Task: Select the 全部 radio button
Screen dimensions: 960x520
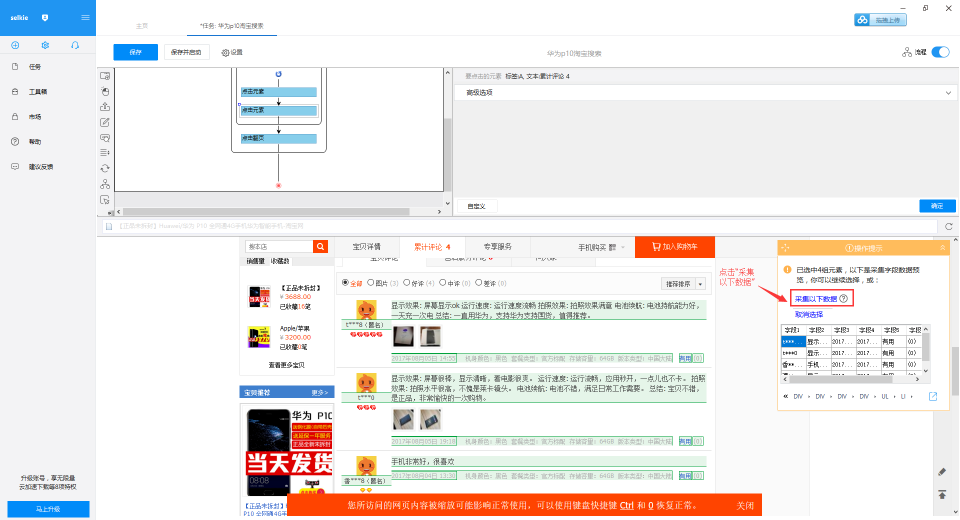Action: (x=345, y=283)
